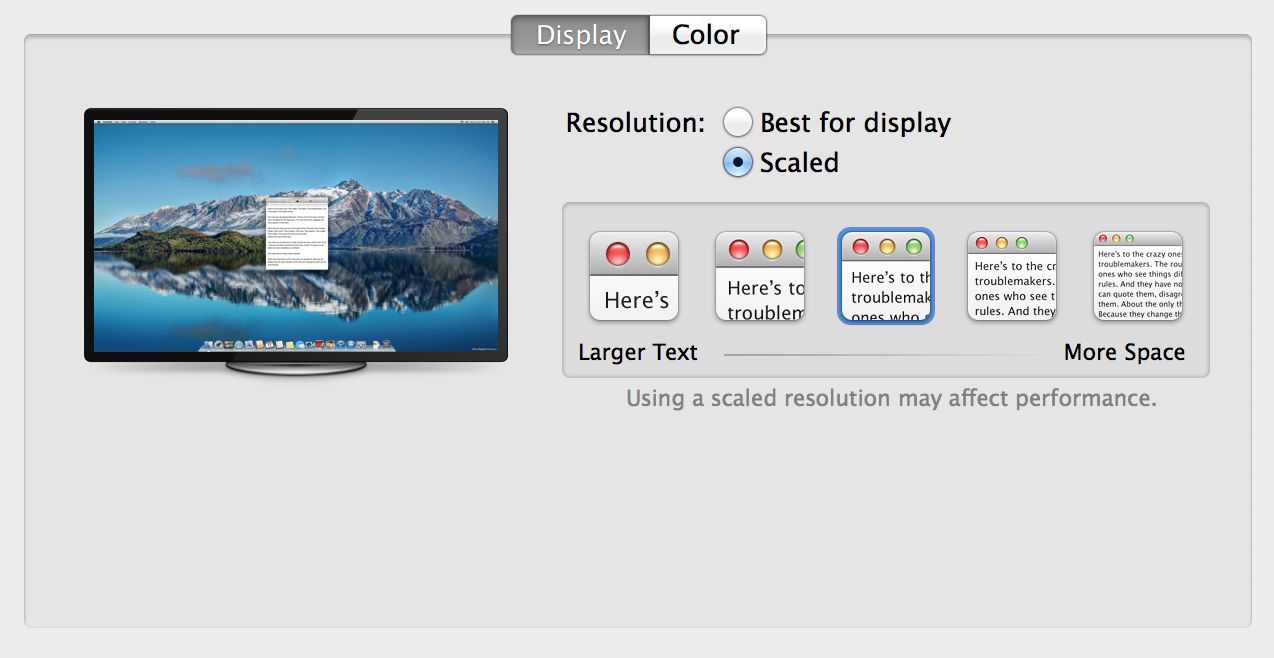Click the scaled resolution performance warning text
1274x658 pixels.
pos(891,398)
